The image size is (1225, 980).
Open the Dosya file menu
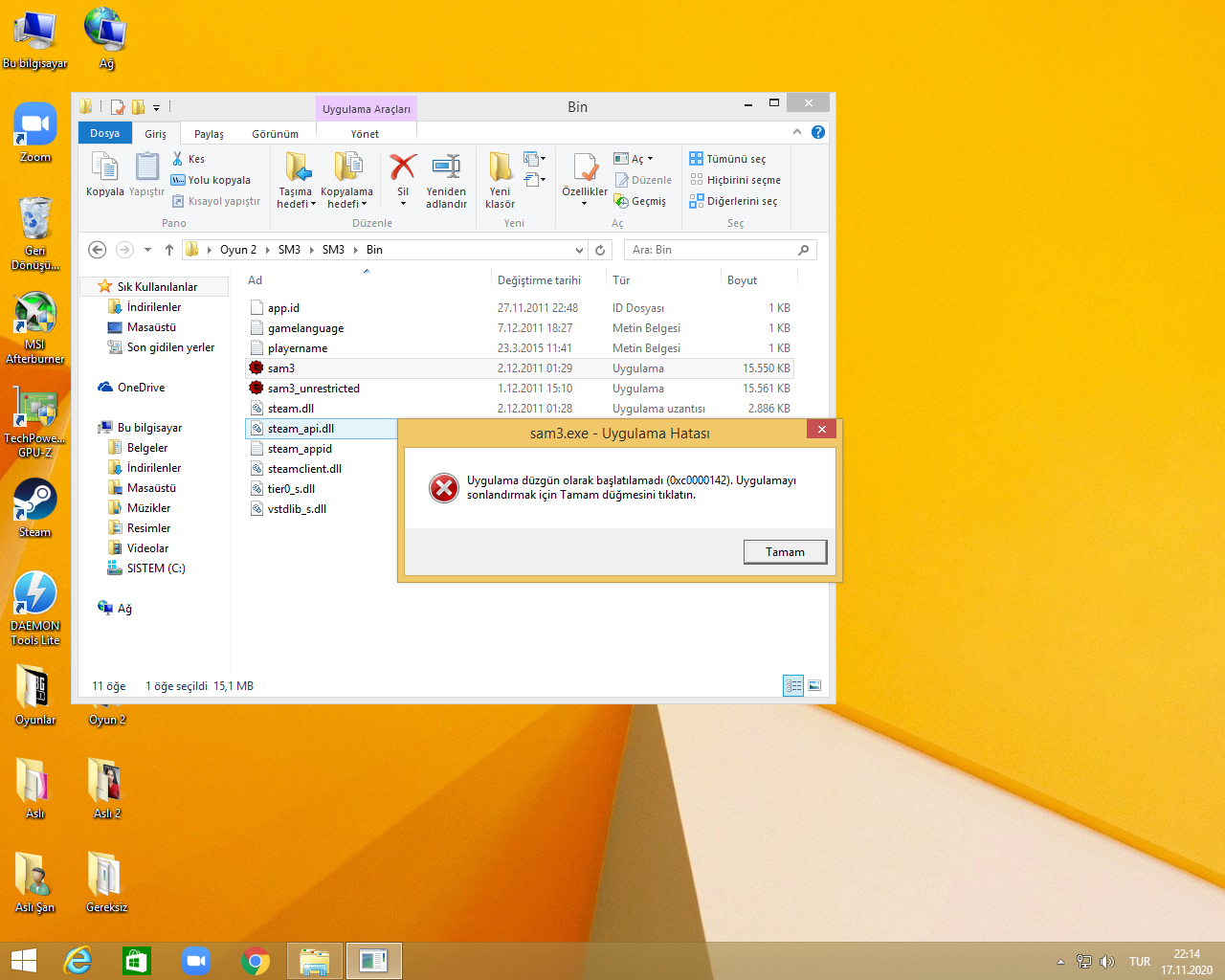(105, 133)
